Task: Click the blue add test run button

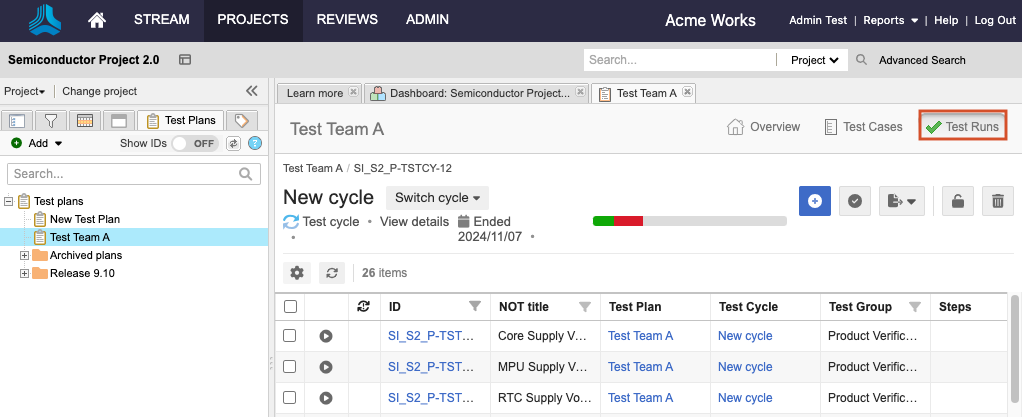Action: click(x=815, y=201)
